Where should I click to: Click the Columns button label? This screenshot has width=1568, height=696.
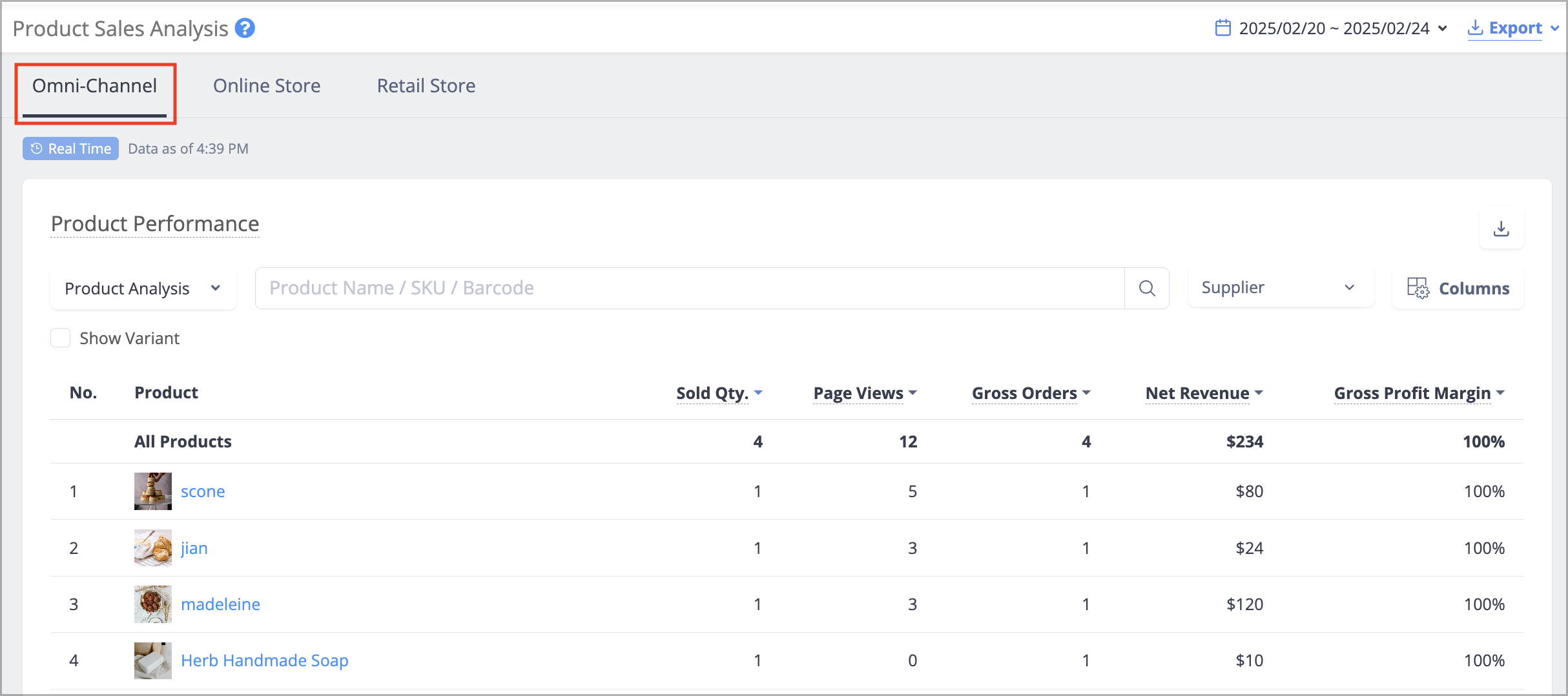(1474, 289)
